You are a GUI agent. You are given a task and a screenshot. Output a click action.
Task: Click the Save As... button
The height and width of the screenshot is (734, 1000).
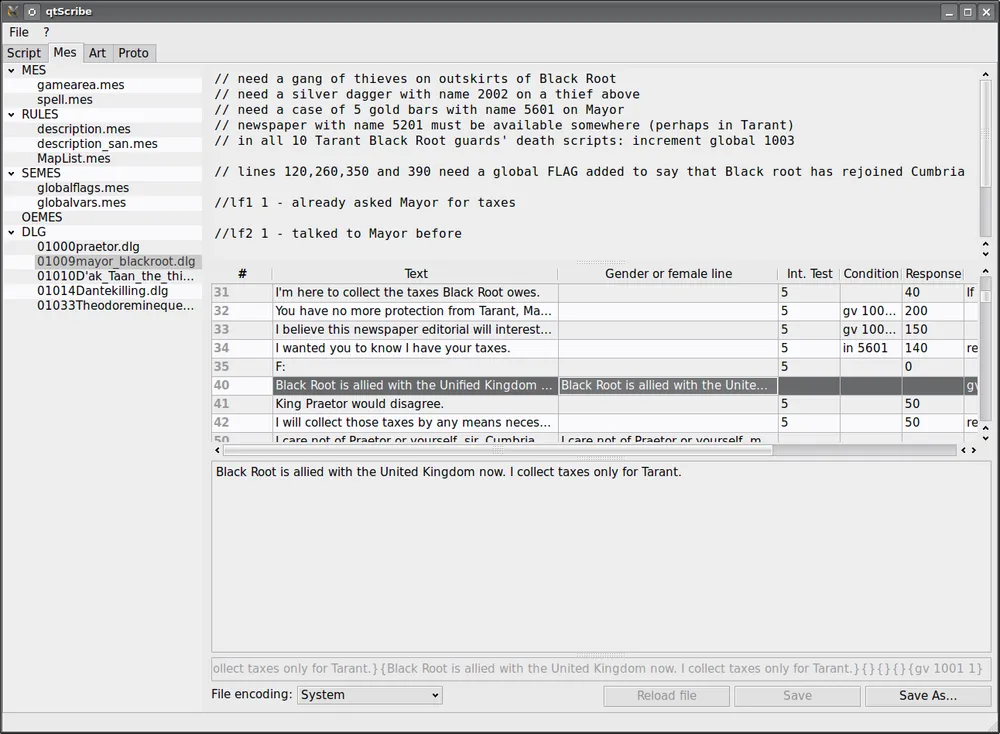point(927,696)
